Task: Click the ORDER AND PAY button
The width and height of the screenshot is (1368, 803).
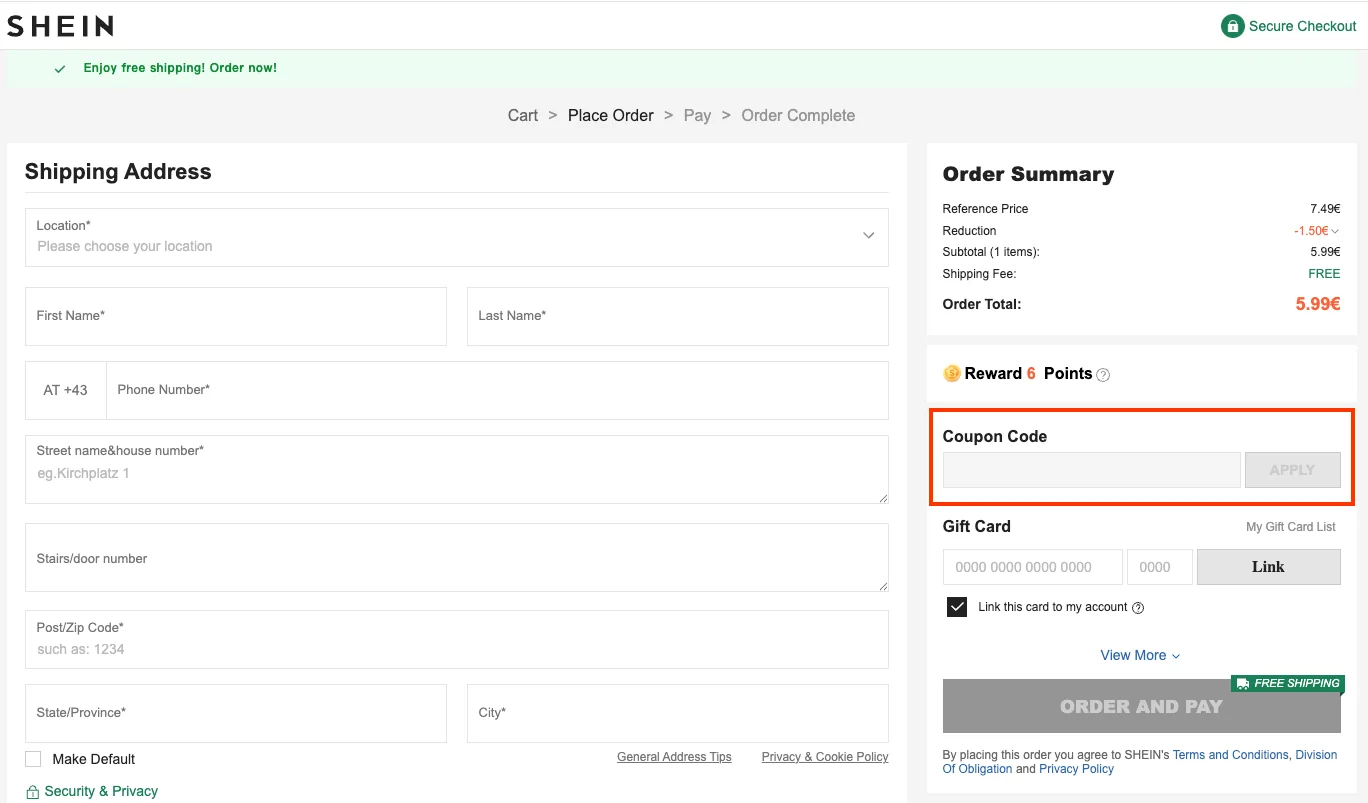Action: pos(1141,707)
